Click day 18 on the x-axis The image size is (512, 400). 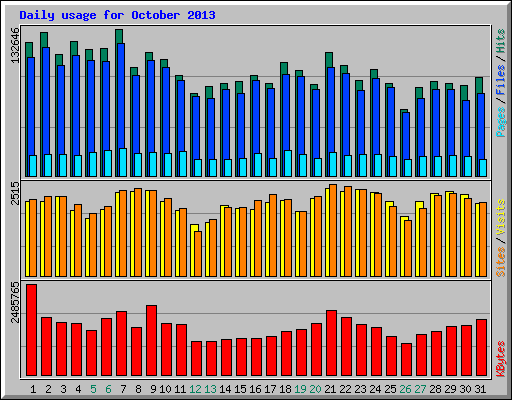click(x=285, y=389)
